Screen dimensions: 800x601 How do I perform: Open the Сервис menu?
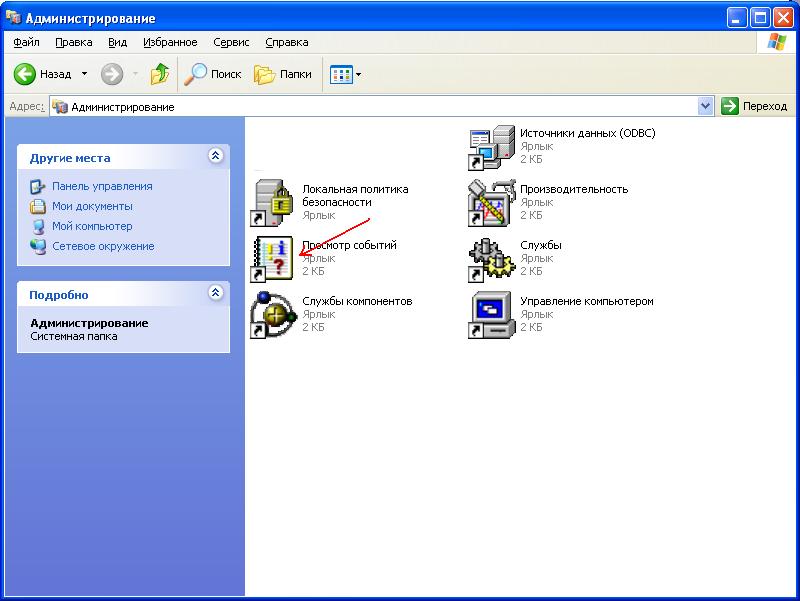pyautogui.click(x=232, y=42)
